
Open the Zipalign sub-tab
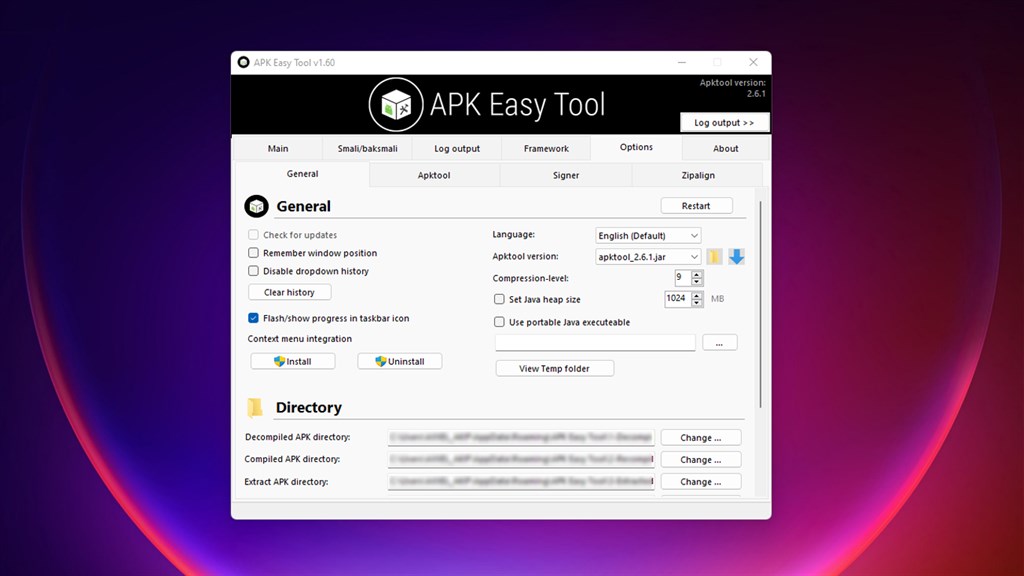coord(697,175)
